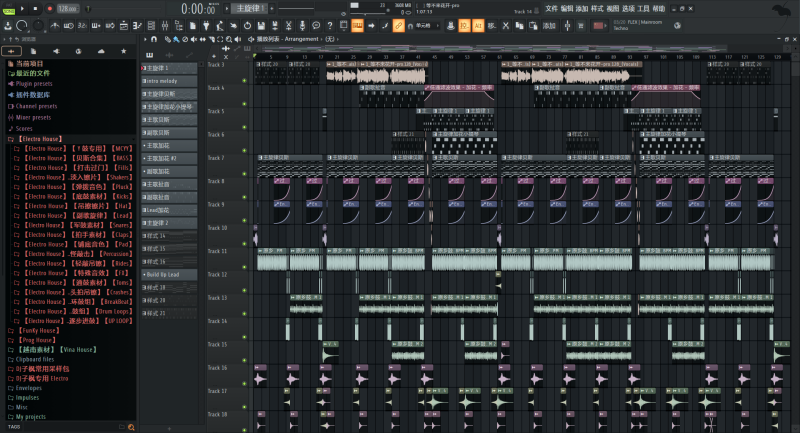This screenshot has width=800, height=433.
Task: Toggle the orange link button
Action: [398, 26]
